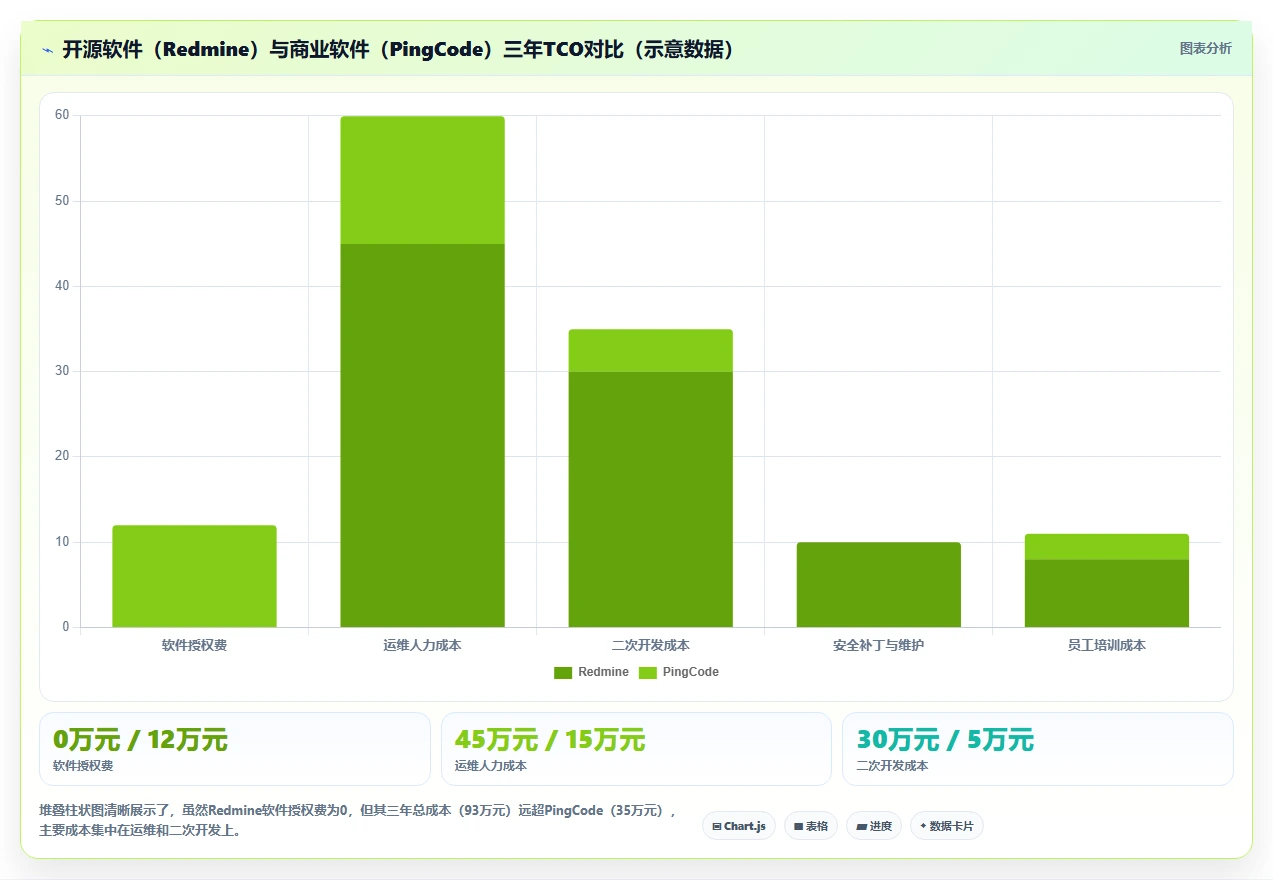This screenshot has height=880, width=1273.
Task: Toggle the PingCode legend color box
Action: [x=647, y=672]
